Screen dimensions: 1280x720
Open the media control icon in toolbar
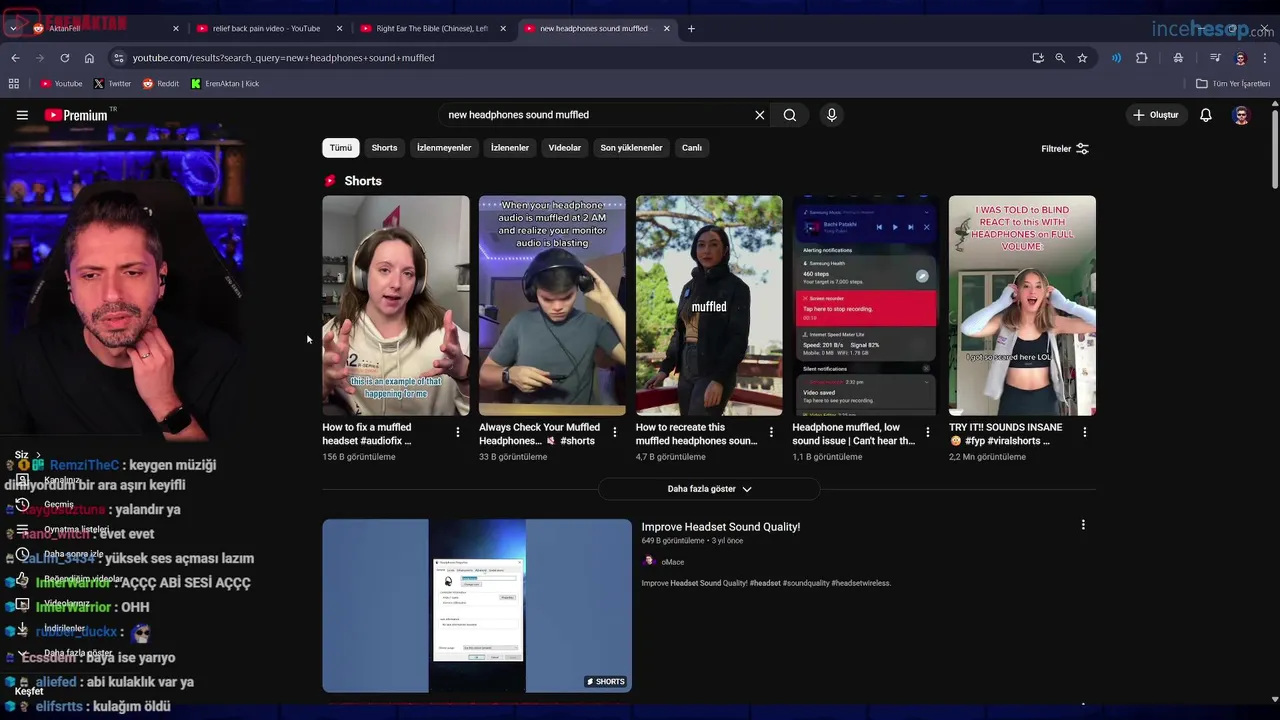1215,58
